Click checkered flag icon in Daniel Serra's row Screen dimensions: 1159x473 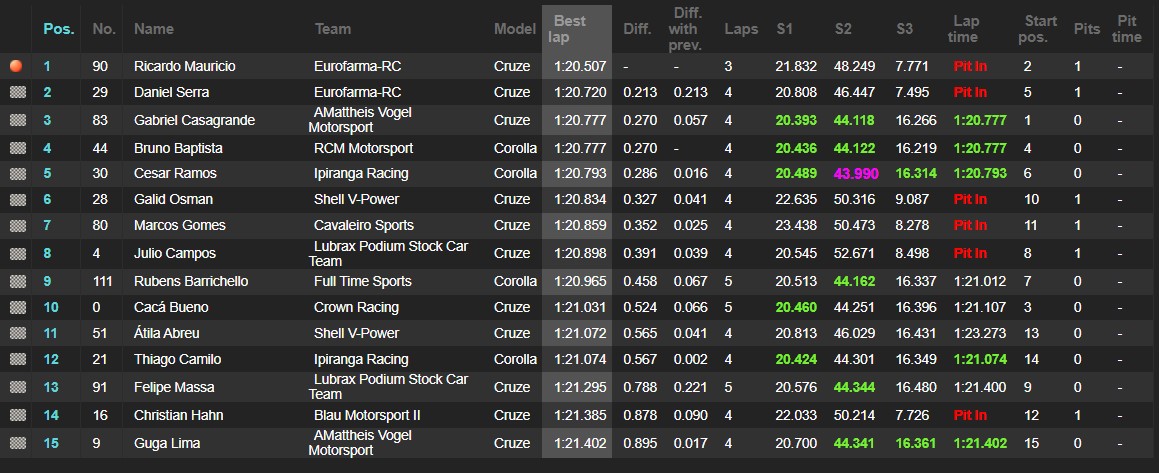(15, 92)
